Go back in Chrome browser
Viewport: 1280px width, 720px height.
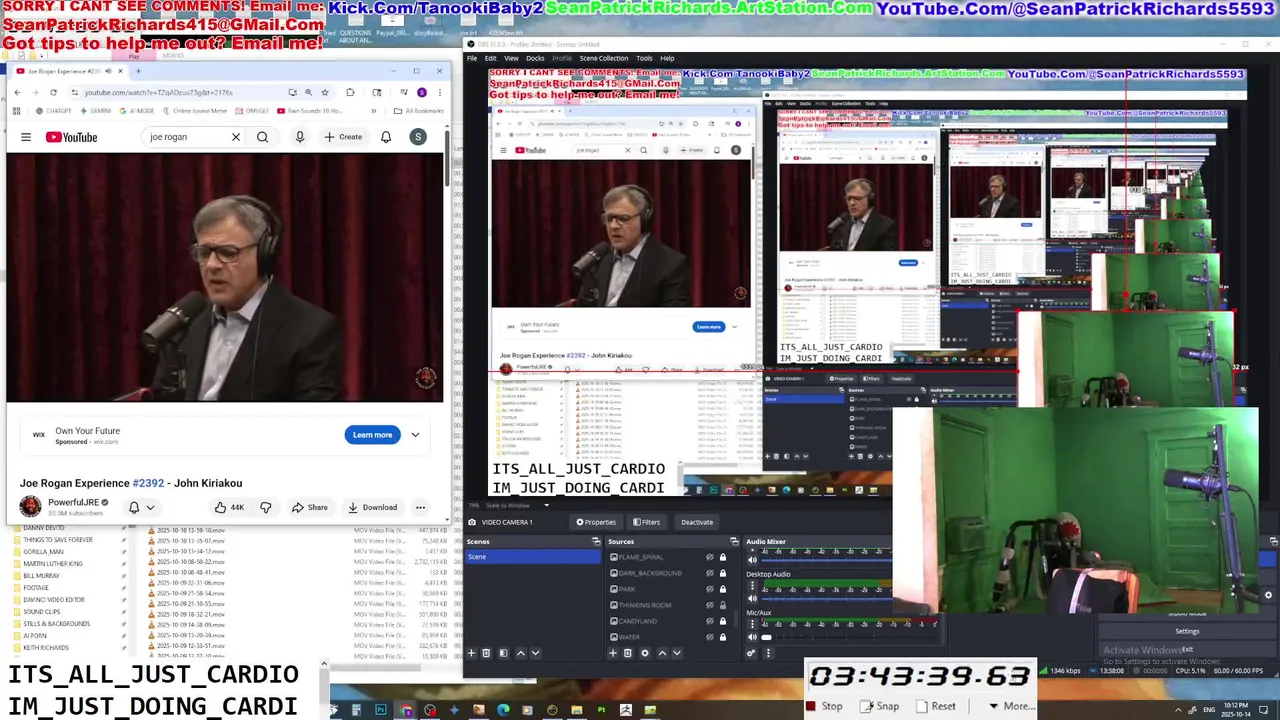tap(16, 92)
